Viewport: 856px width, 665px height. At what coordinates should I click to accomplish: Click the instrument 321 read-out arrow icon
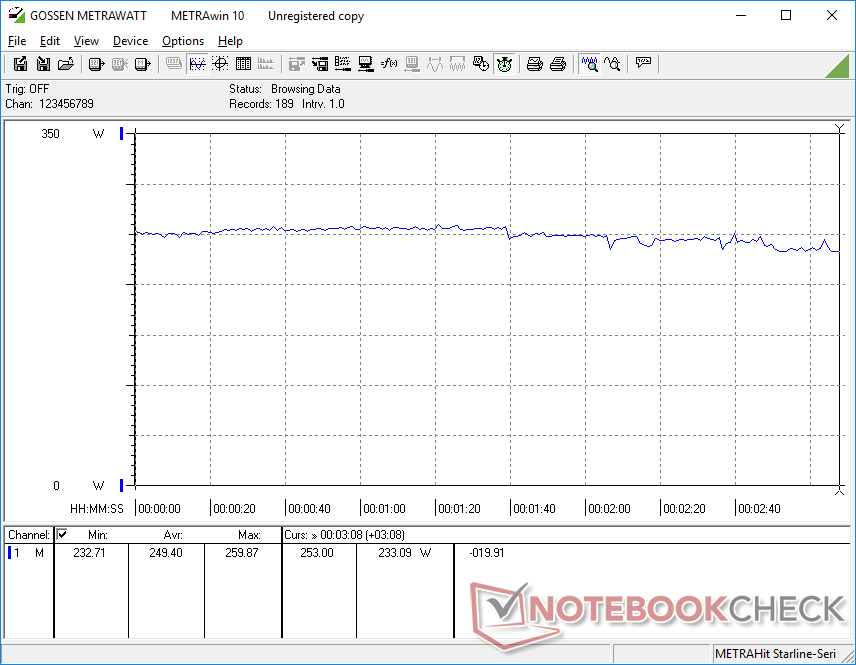pyautogui.click(x=97, y=64)
